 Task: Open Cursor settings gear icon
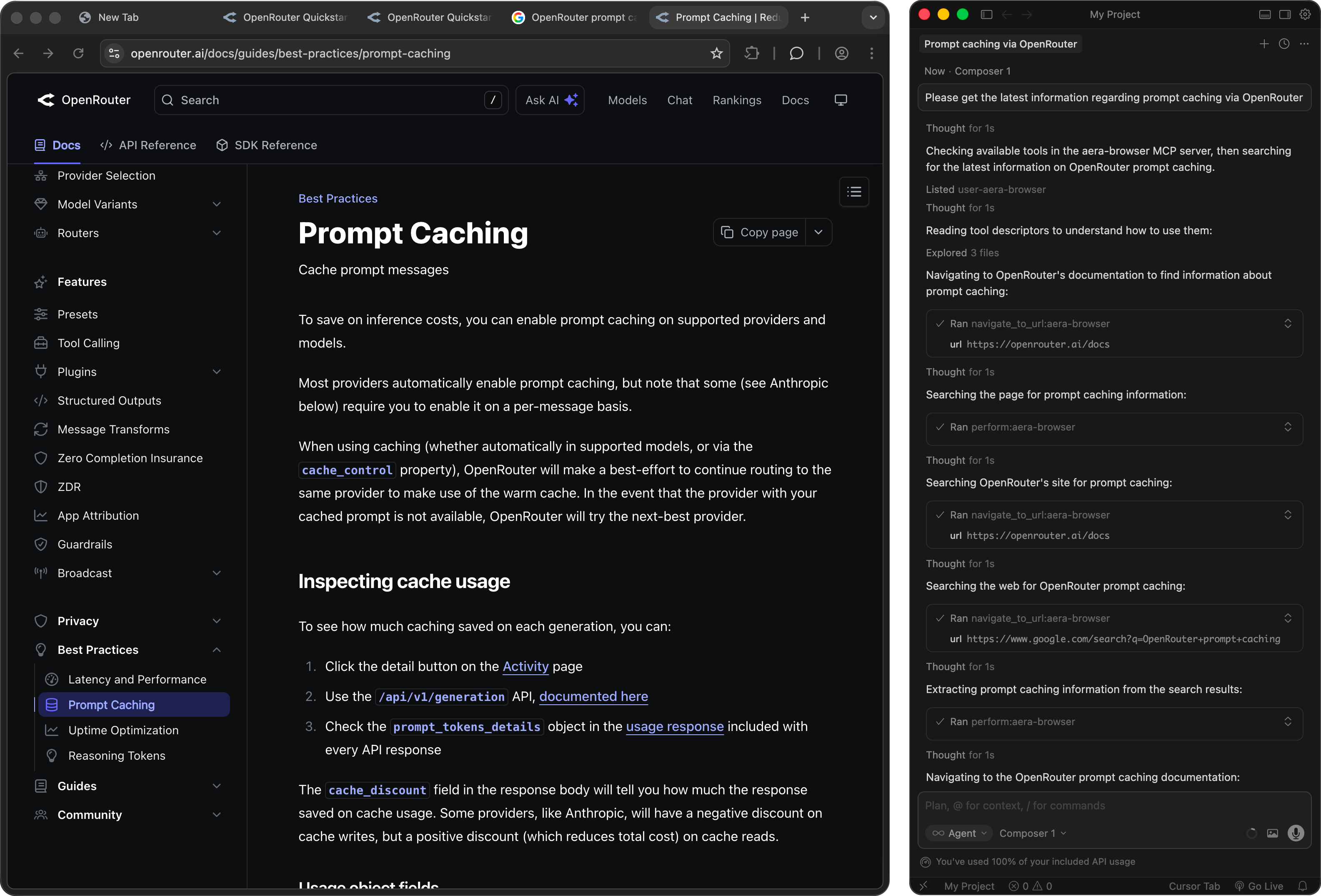point(1305,14)
